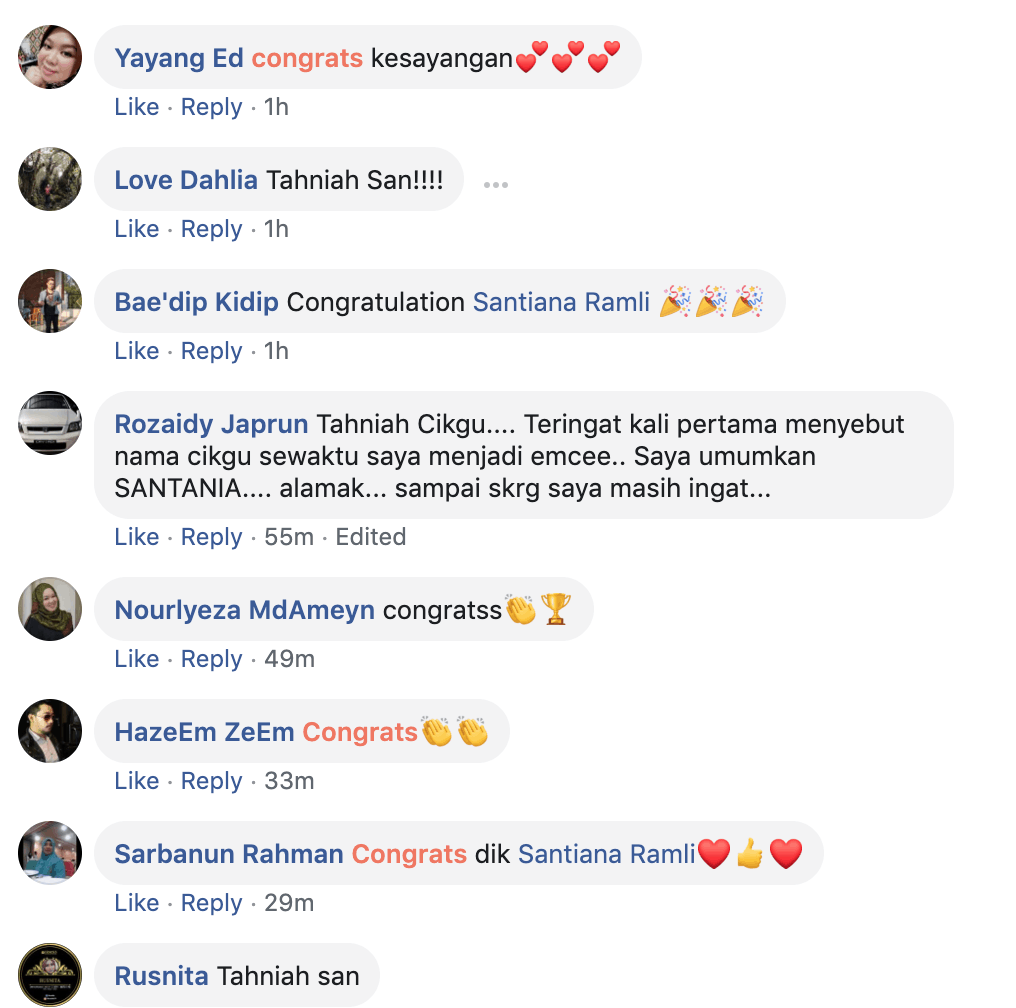
Task: Open Rusnita's black and gold avatar
Action: click(50, 974)
